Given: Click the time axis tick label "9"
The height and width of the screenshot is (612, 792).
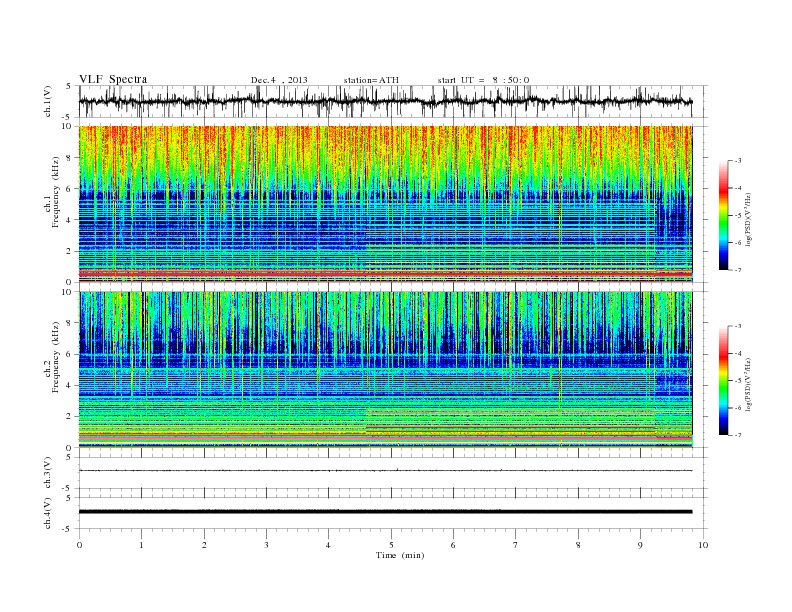Looking at the screenshot, I should (x=641, y=545).
